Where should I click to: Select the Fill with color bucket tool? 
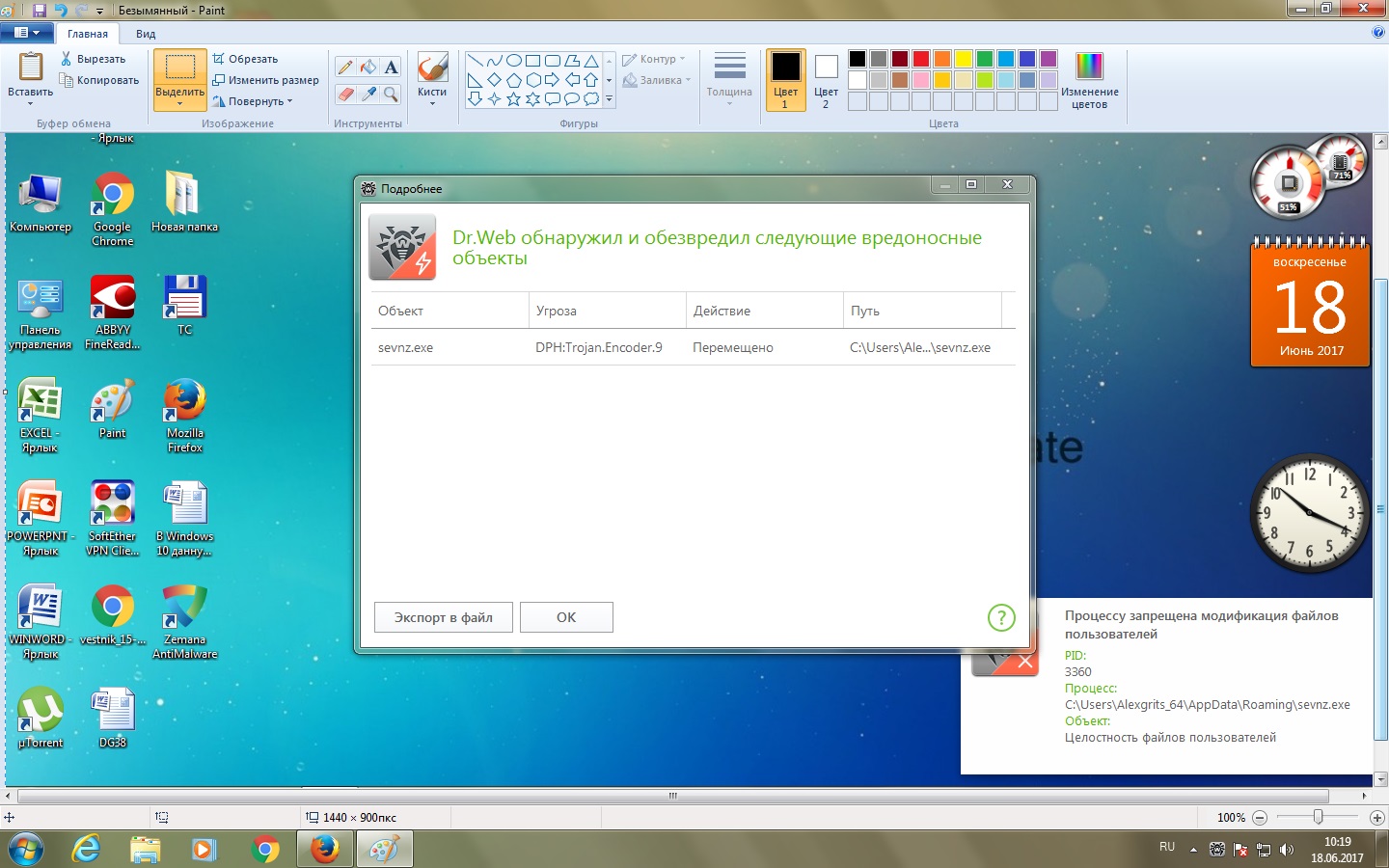(368, 67)
